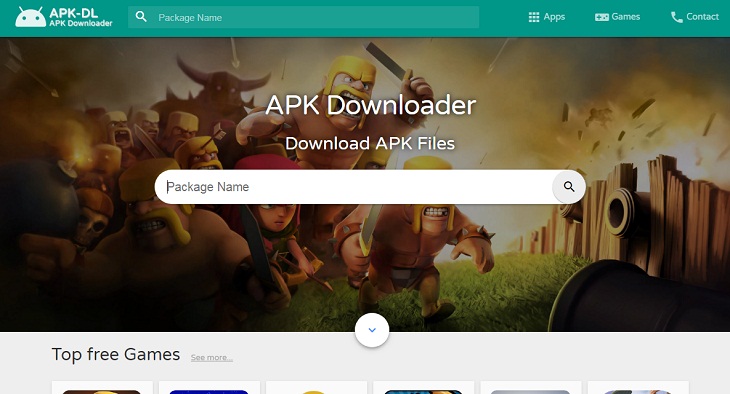730x394 pixels.
Task: Open the Games menu item
Action: (617, 17)
